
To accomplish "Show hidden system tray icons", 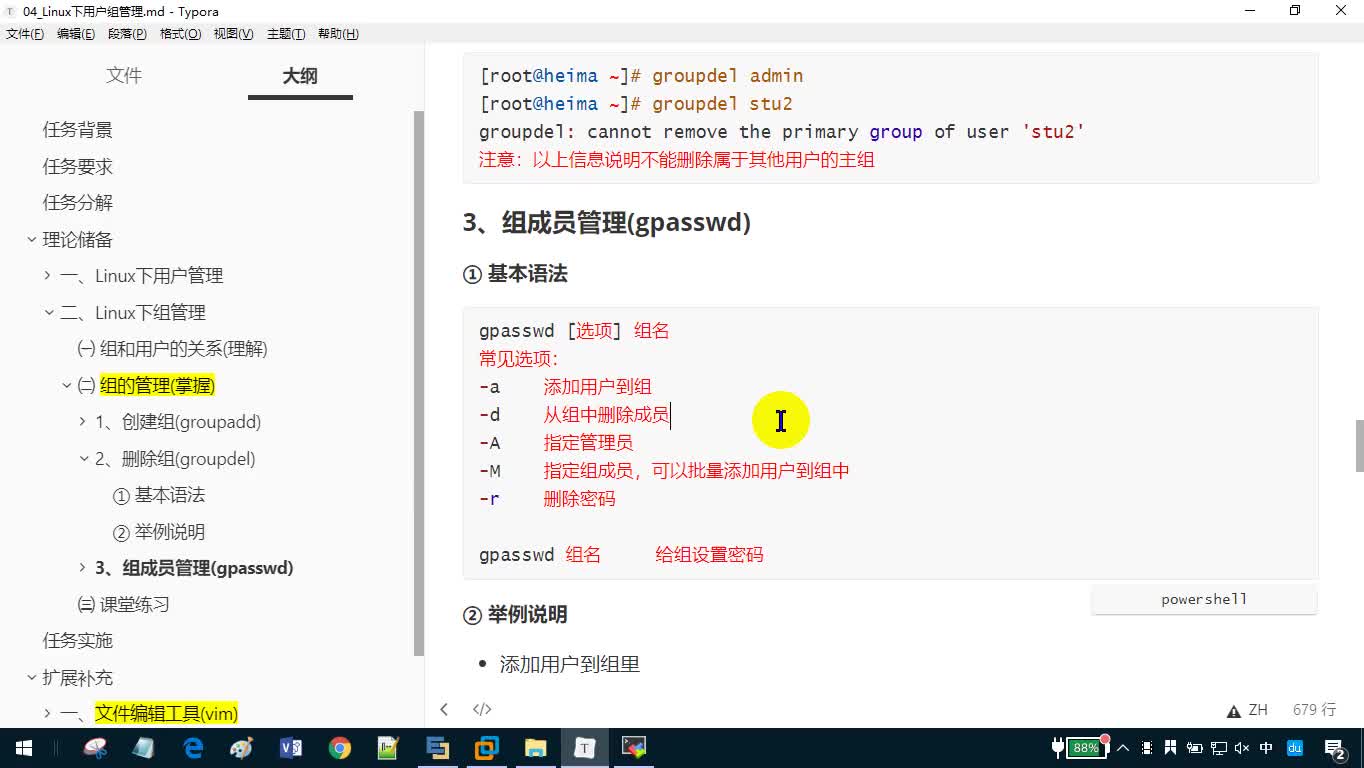I will click(x=1123, y=748).
